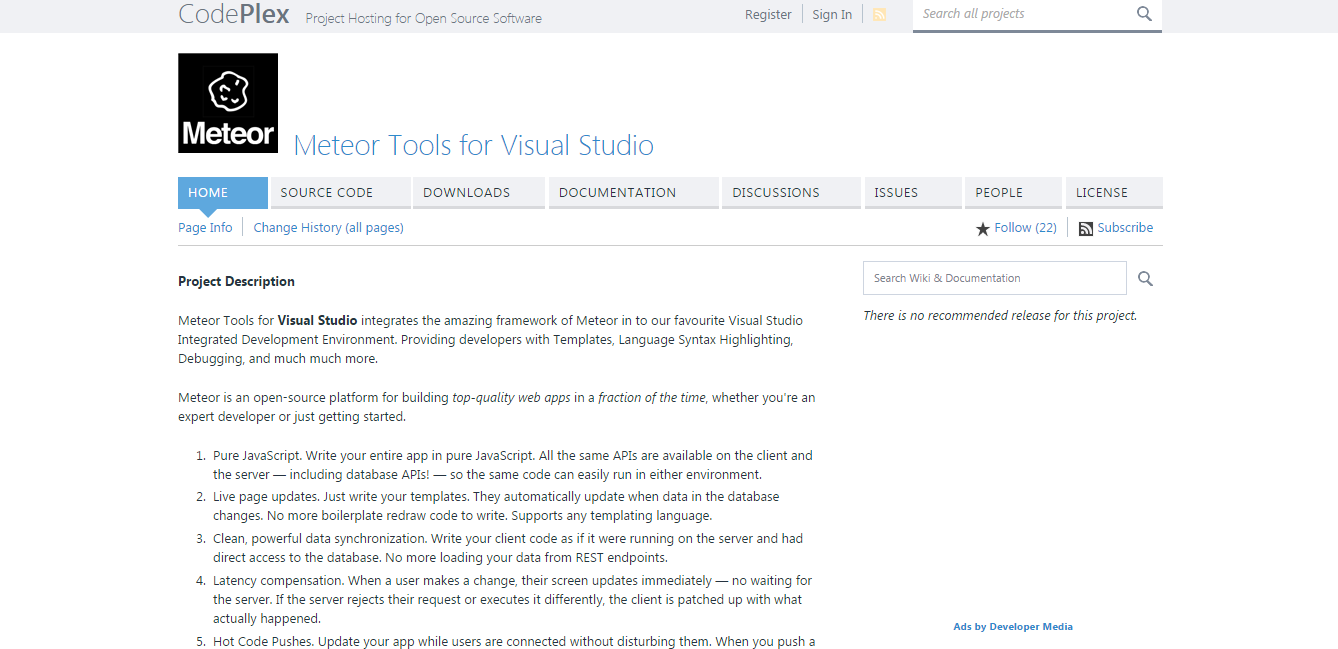The width and height of the screenshot is (1338, 649).
Task: Open the Page Info link
Action: (x=205, y=228)
